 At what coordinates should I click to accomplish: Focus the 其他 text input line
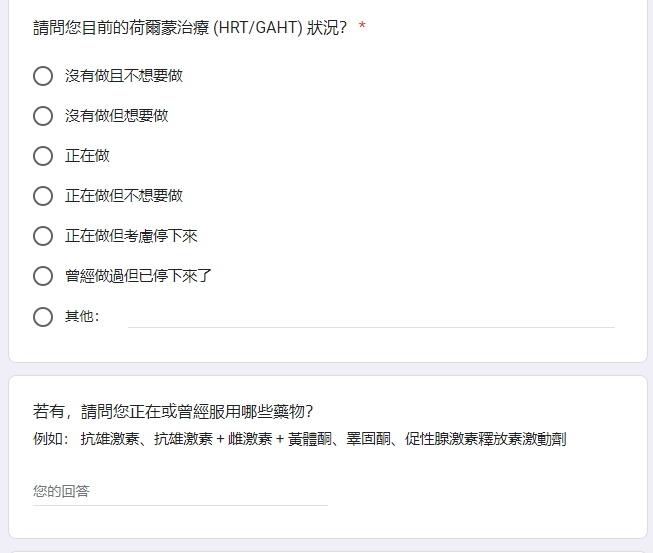click(371, 318)
